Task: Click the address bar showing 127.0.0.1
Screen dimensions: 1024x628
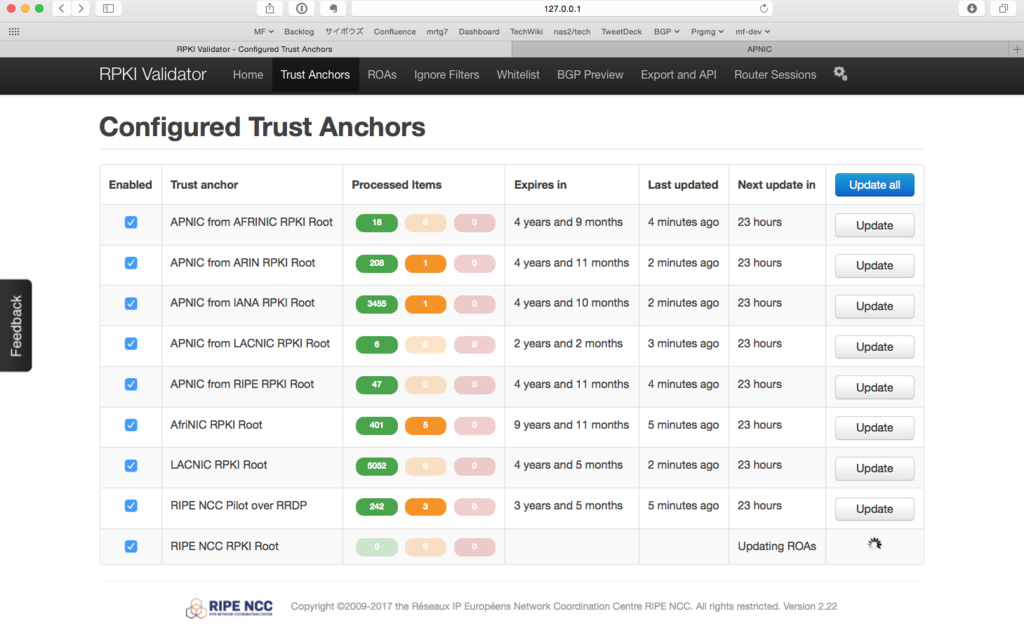Action: pyautogui.click(x=562, y=8)
